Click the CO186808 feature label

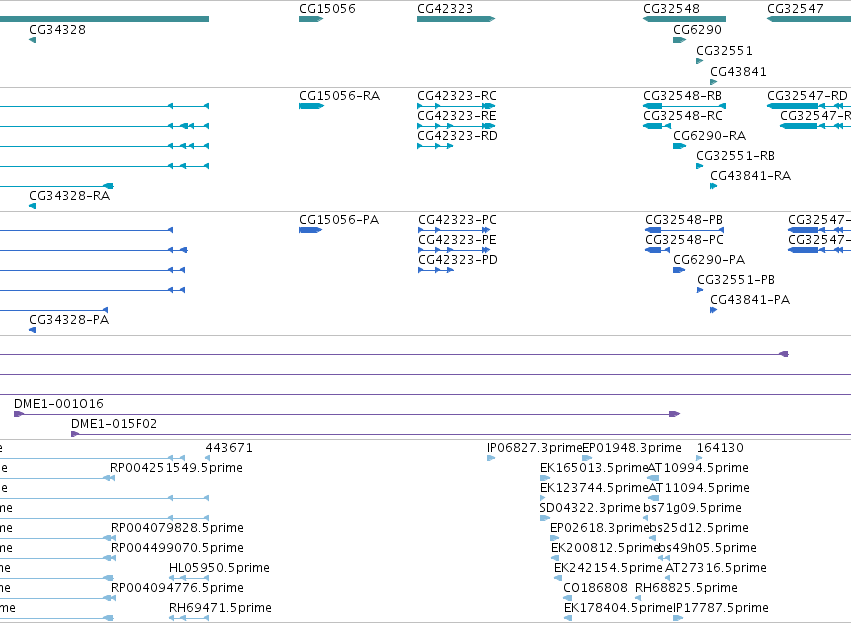tap(595, 588)
